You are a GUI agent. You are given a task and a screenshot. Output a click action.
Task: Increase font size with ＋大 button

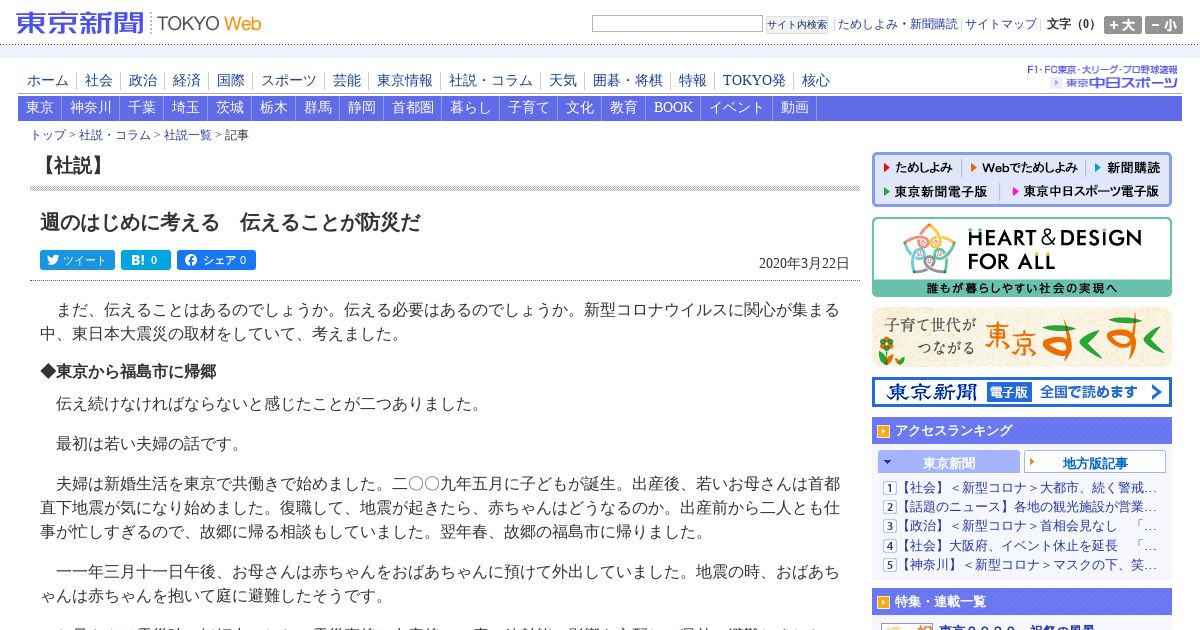[1122, 25]
